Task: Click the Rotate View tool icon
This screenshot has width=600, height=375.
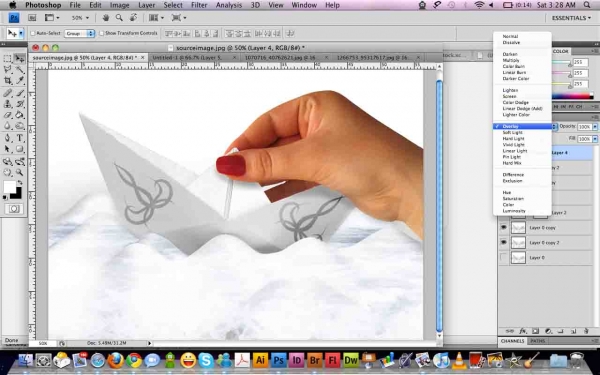Action: (133, 18)
